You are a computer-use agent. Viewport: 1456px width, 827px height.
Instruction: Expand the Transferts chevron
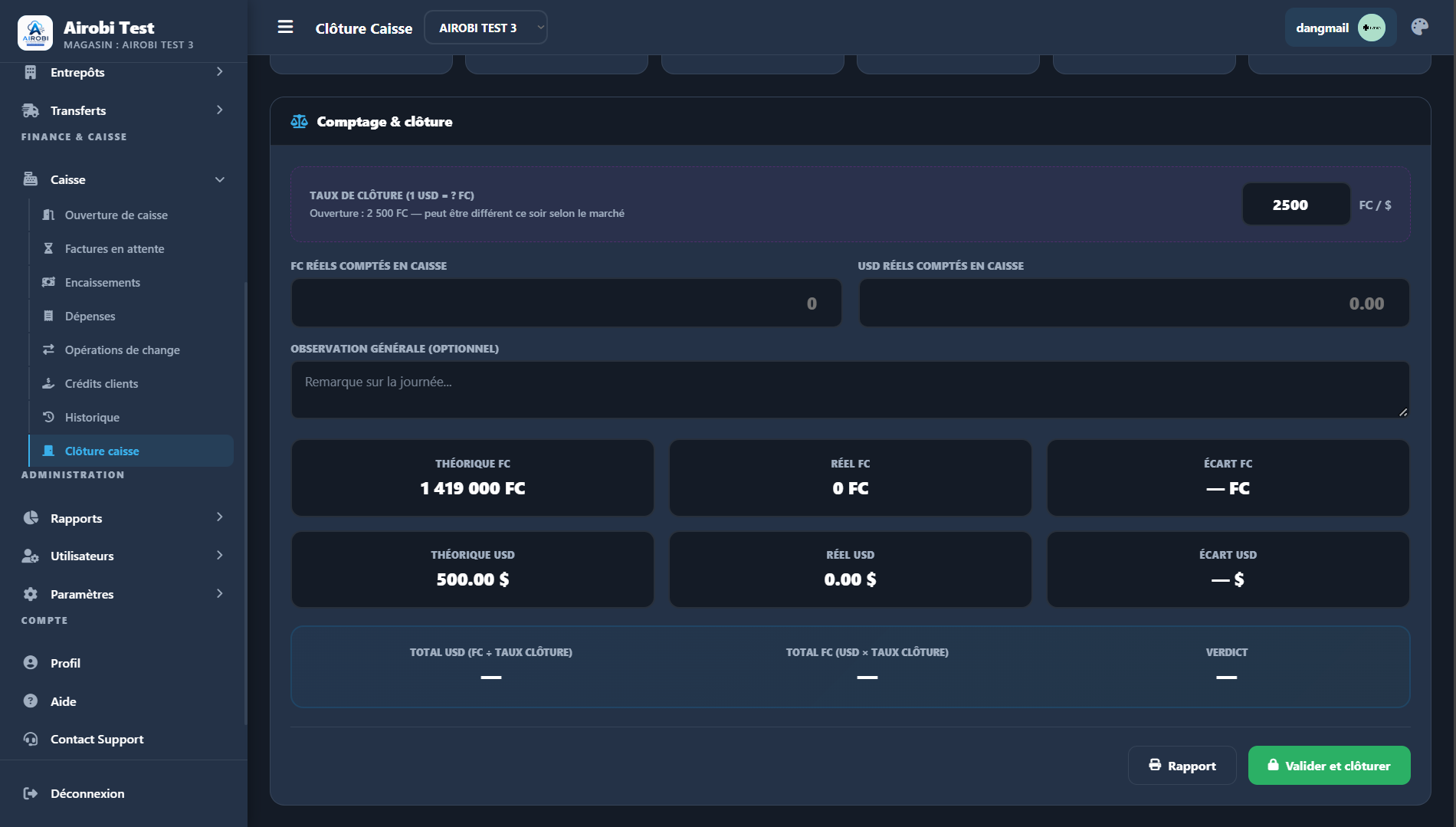(x=220, y=110)
